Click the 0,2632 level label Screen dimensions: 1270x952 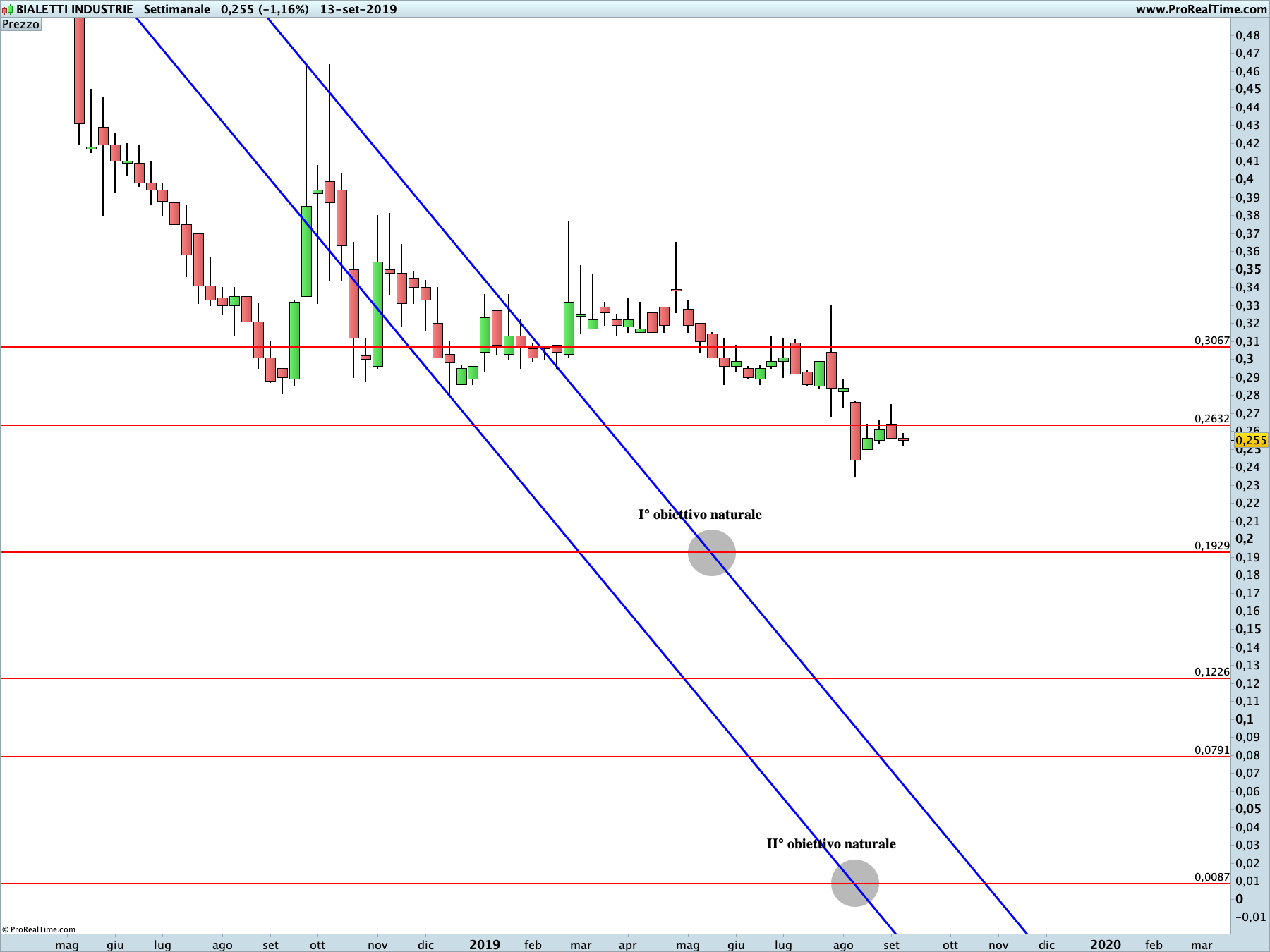coord(1212,419)
